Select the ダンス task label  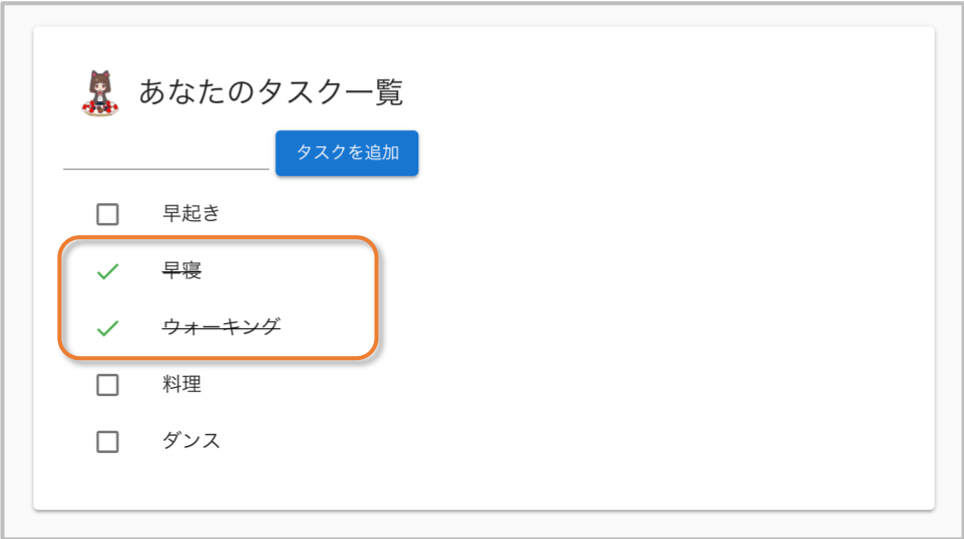[x=191, y=441]
